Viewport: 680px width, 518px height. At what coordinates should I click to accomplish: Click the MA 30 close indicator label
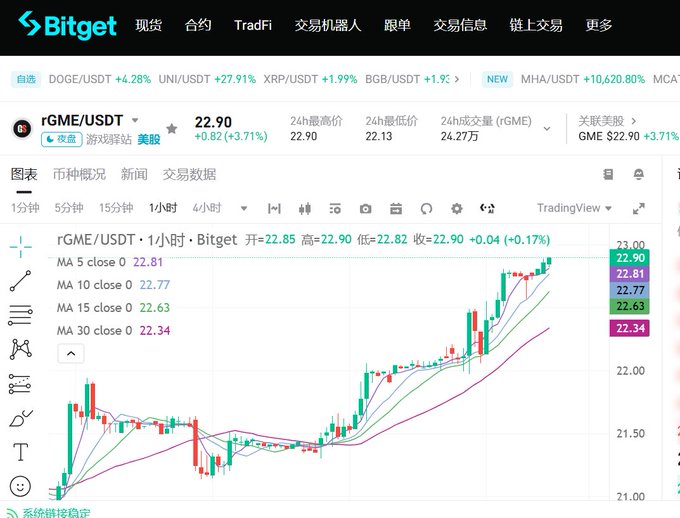94,331
